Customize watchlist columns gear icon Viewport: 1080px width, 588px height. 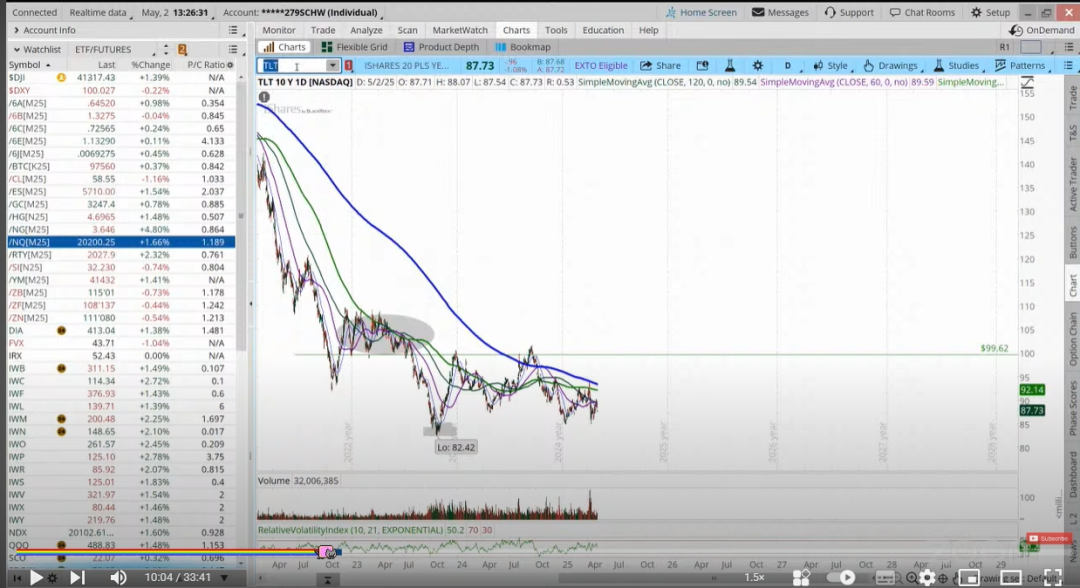[230, 65]
